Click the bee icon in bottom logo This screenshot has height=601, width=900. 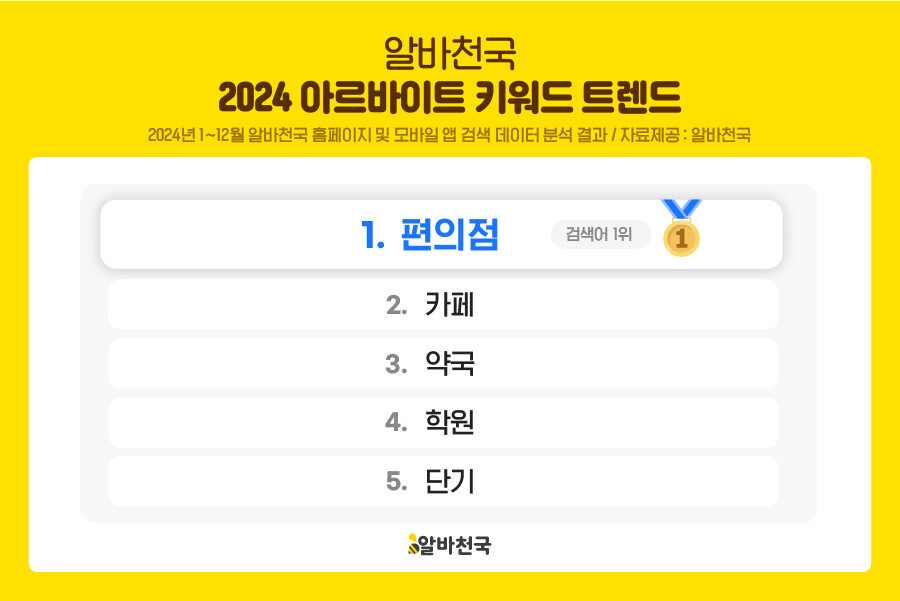(x=412, y=545)
